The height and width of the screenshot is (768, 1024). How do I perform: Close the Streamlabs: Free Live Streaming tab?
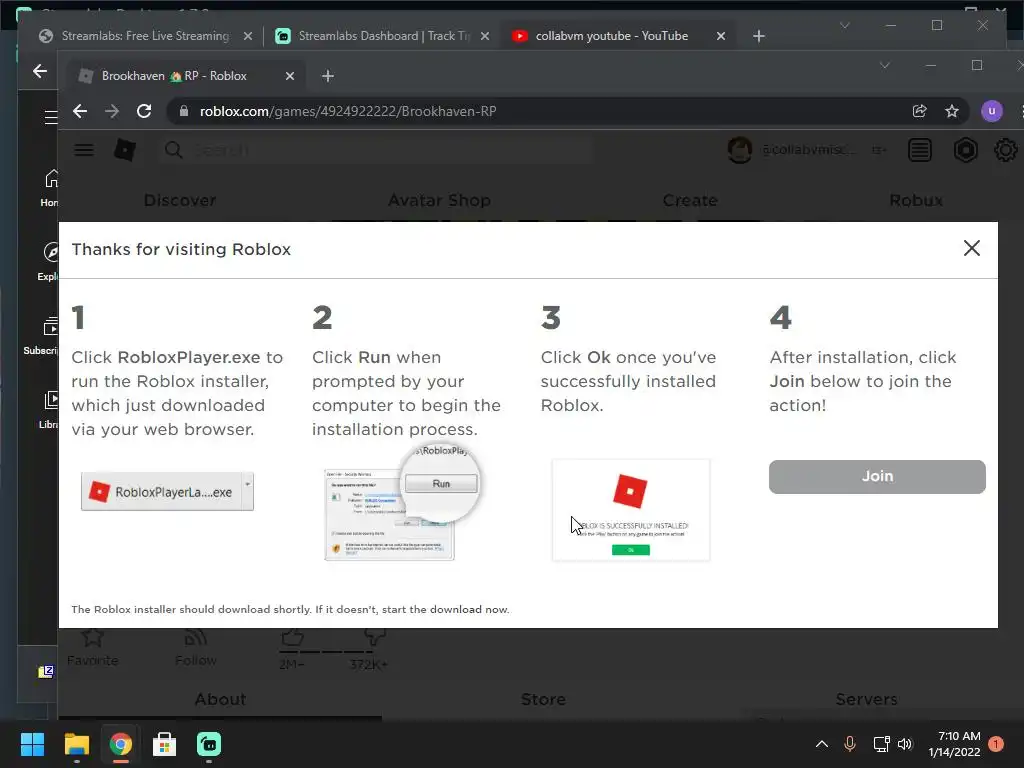tap(248, 36)
